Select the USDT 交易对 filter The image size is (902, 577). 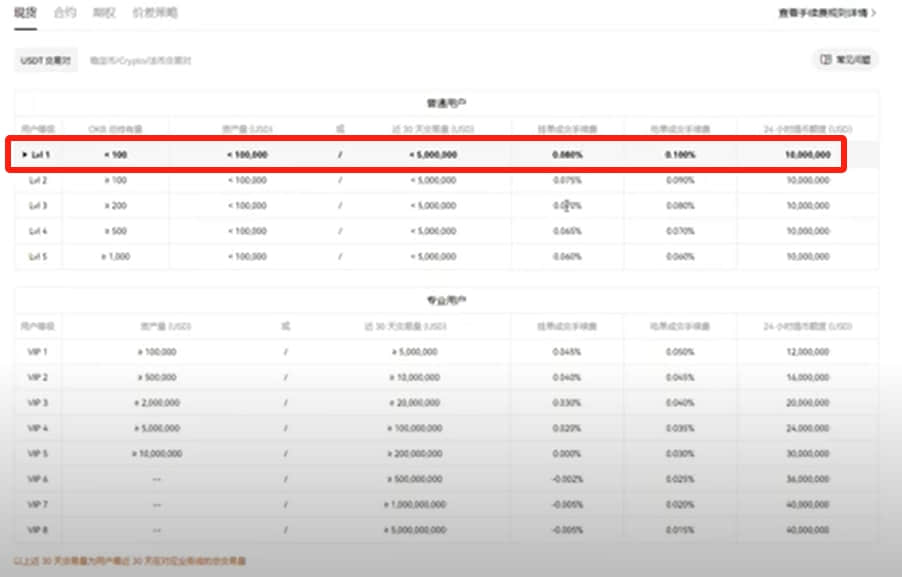[46, 60]
